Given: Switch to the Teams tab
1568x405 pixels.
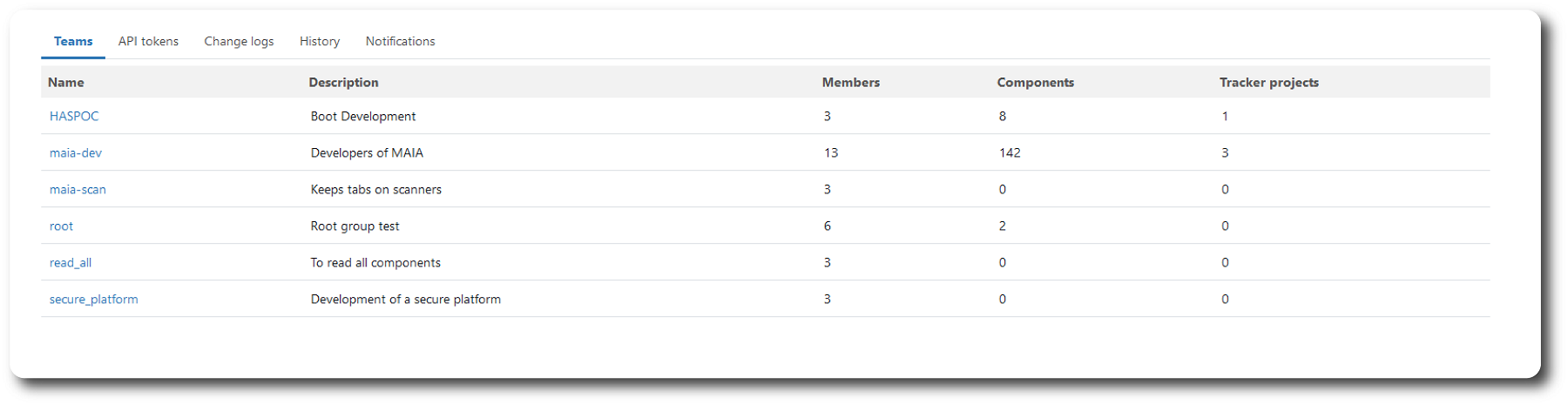Looking at the screenshot, I should tap(73, 42).
